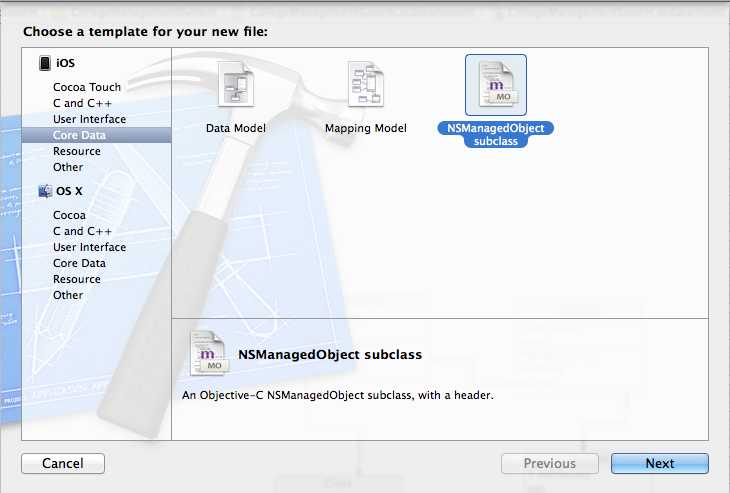Click the NSManagedObject icon in description pane
The height and width of the screenshot is (493, 730).
point(209,353)
